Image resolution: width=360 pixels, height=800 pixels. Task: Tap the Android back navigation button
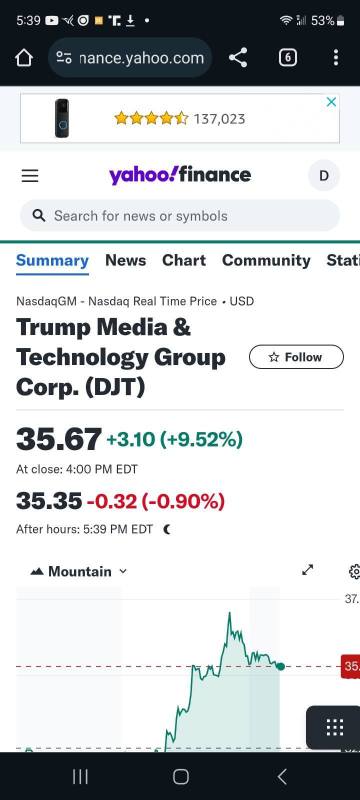(x=282, y=777)
